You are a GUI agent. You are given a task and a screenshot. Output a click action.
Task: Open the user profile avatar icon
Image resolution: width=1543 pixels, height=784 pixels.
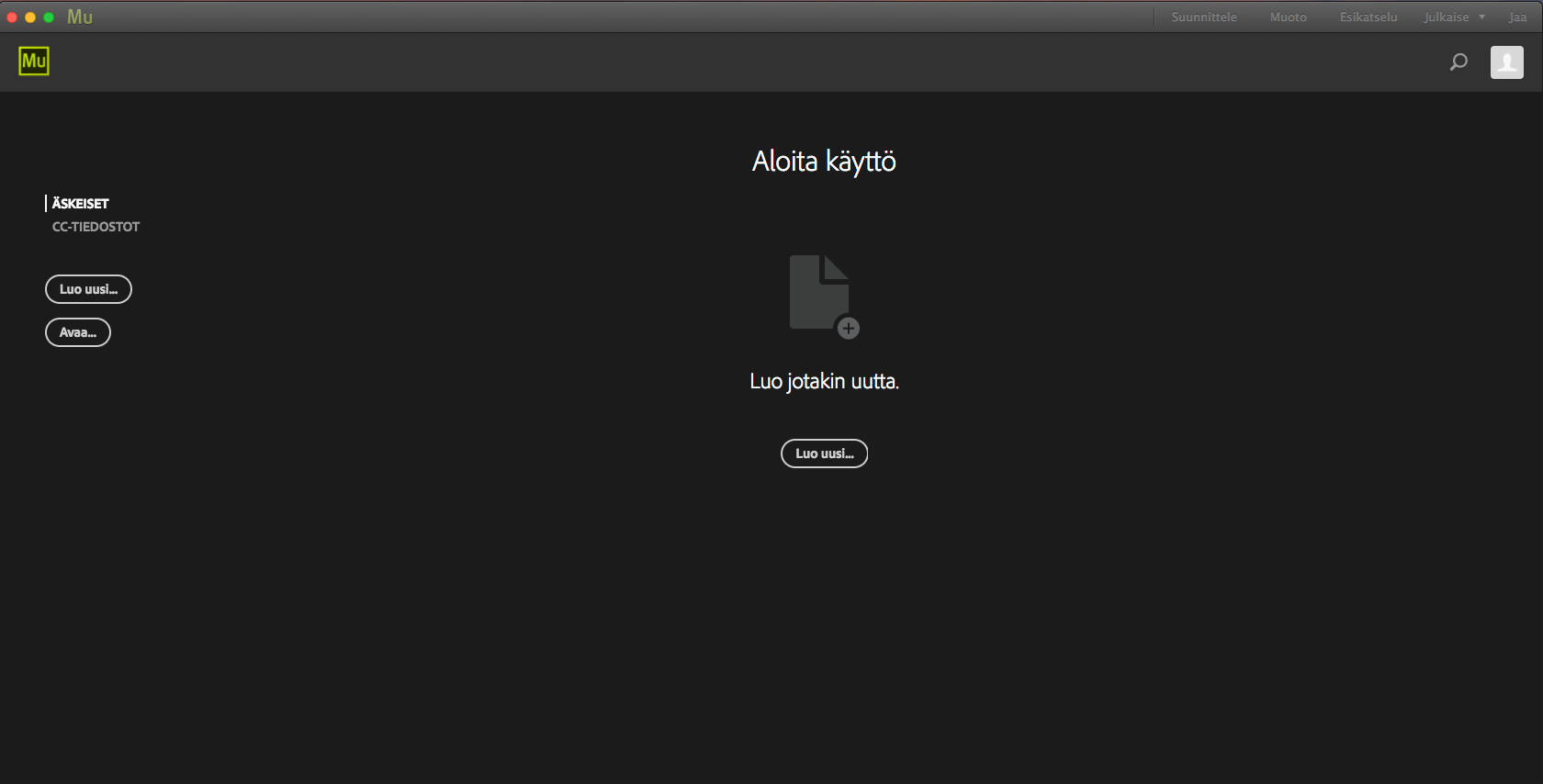click(x=1506, y=62)
